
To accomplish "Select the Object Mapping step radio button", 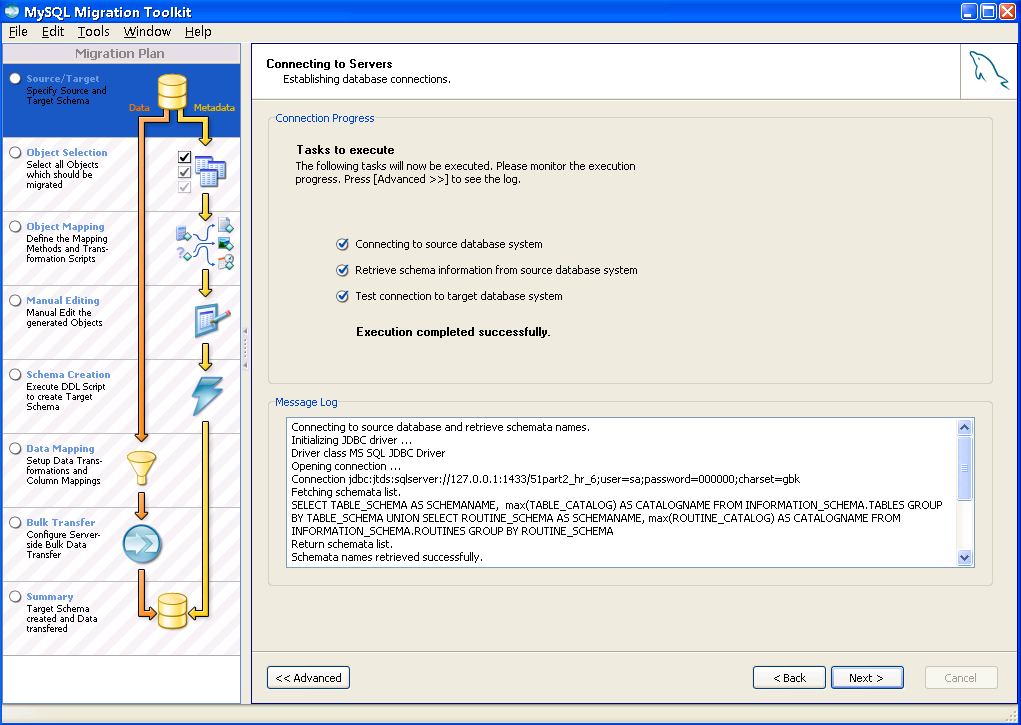I will (x=15, y=227).
